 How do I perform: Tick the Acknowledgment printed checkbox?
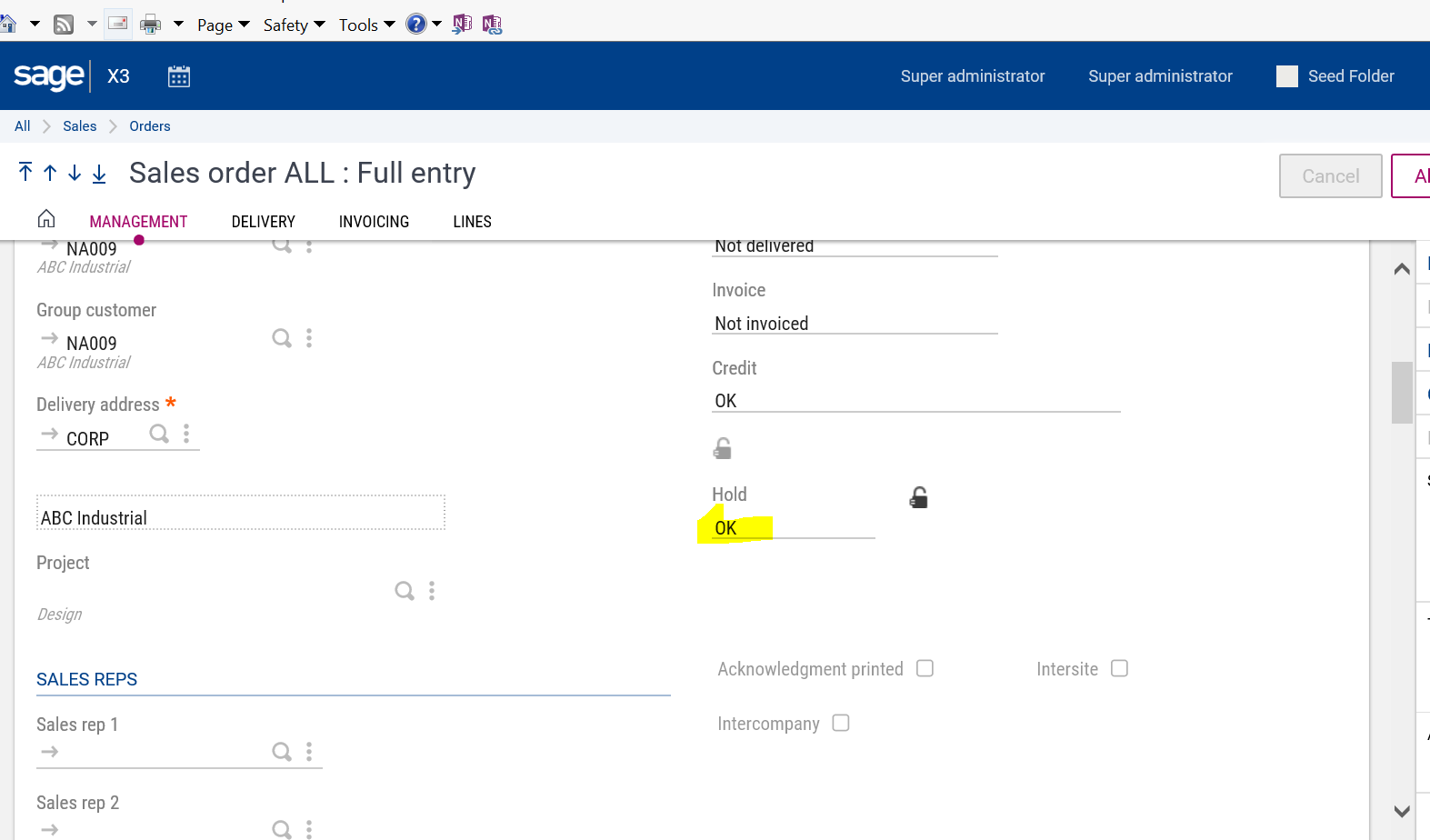[925, 668]
